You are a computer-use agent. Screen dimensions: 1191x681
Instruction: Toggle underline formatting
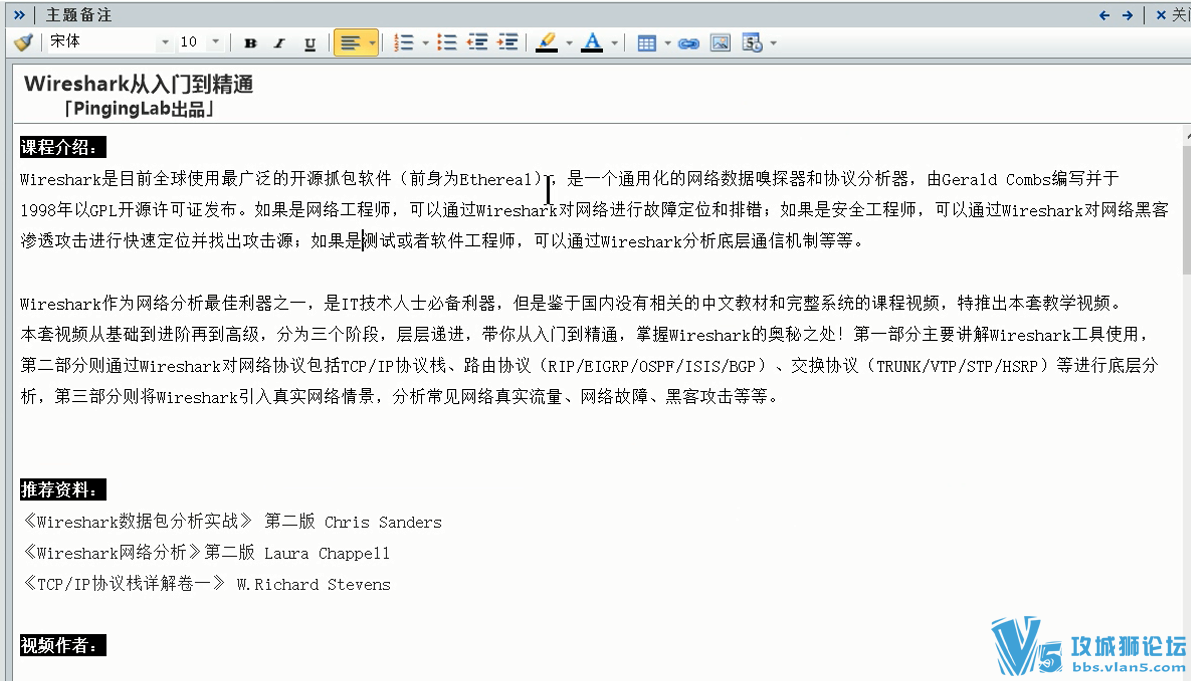310,43
